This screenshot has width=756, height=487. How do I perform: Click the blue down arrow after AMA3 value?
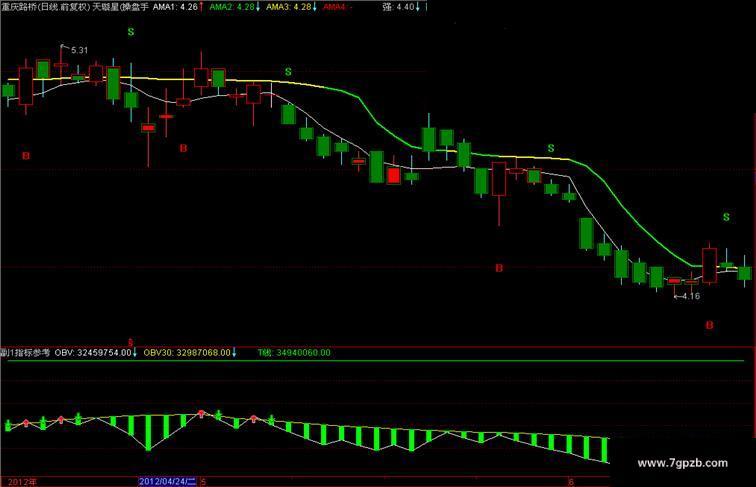[315, 7]
